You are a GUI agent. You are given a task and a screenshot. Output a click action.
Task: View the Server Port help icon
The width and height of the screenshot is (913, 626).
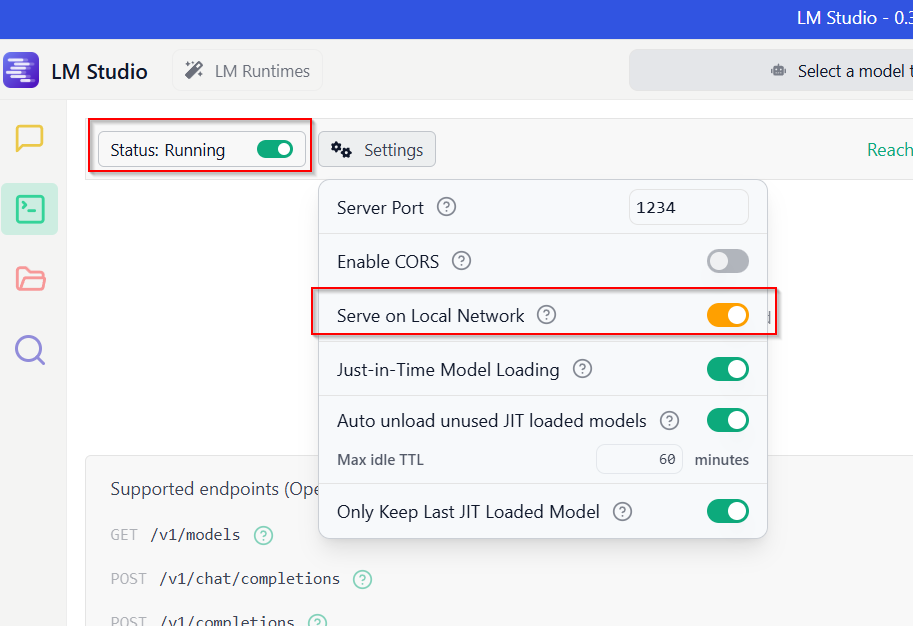(x=446, y=207)
